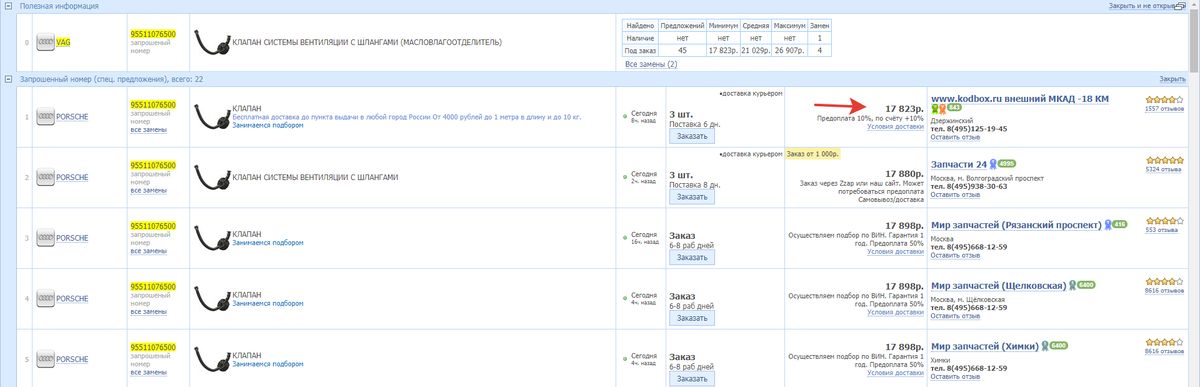Open 'Условия доставки' for Рязанский проспект offer
Viewport: 1200px width, 387px height.
[896, 253]
